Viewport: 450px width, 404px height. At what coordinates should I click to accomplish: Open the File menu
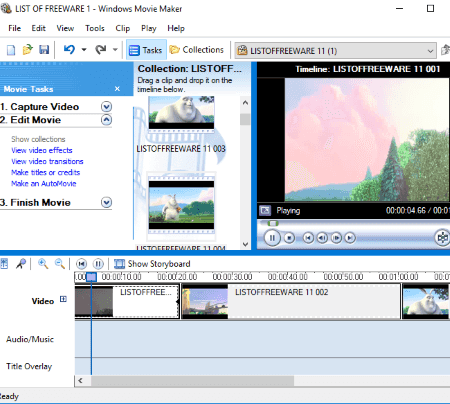pyautogui.click(x=14, y=28)
